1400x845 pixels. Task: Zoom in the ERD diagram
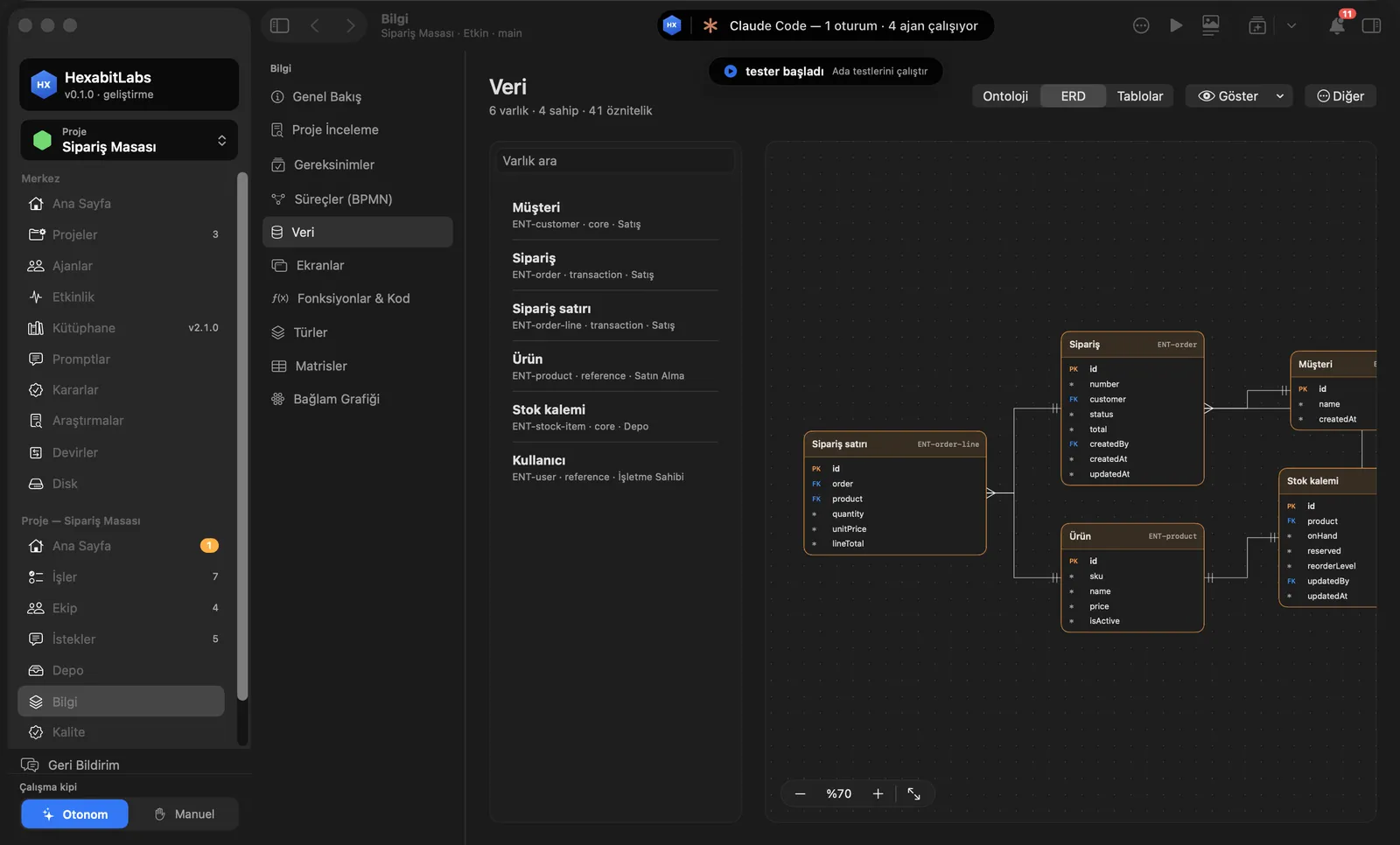878,793
